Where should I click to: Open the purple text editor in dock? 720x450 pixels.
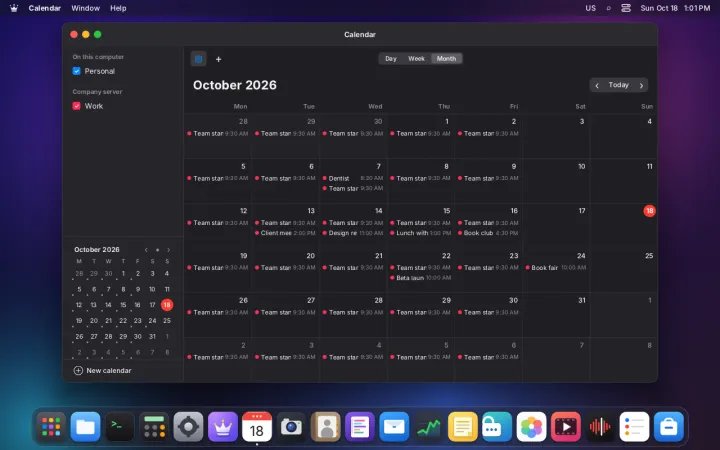[x=360, y=427]
